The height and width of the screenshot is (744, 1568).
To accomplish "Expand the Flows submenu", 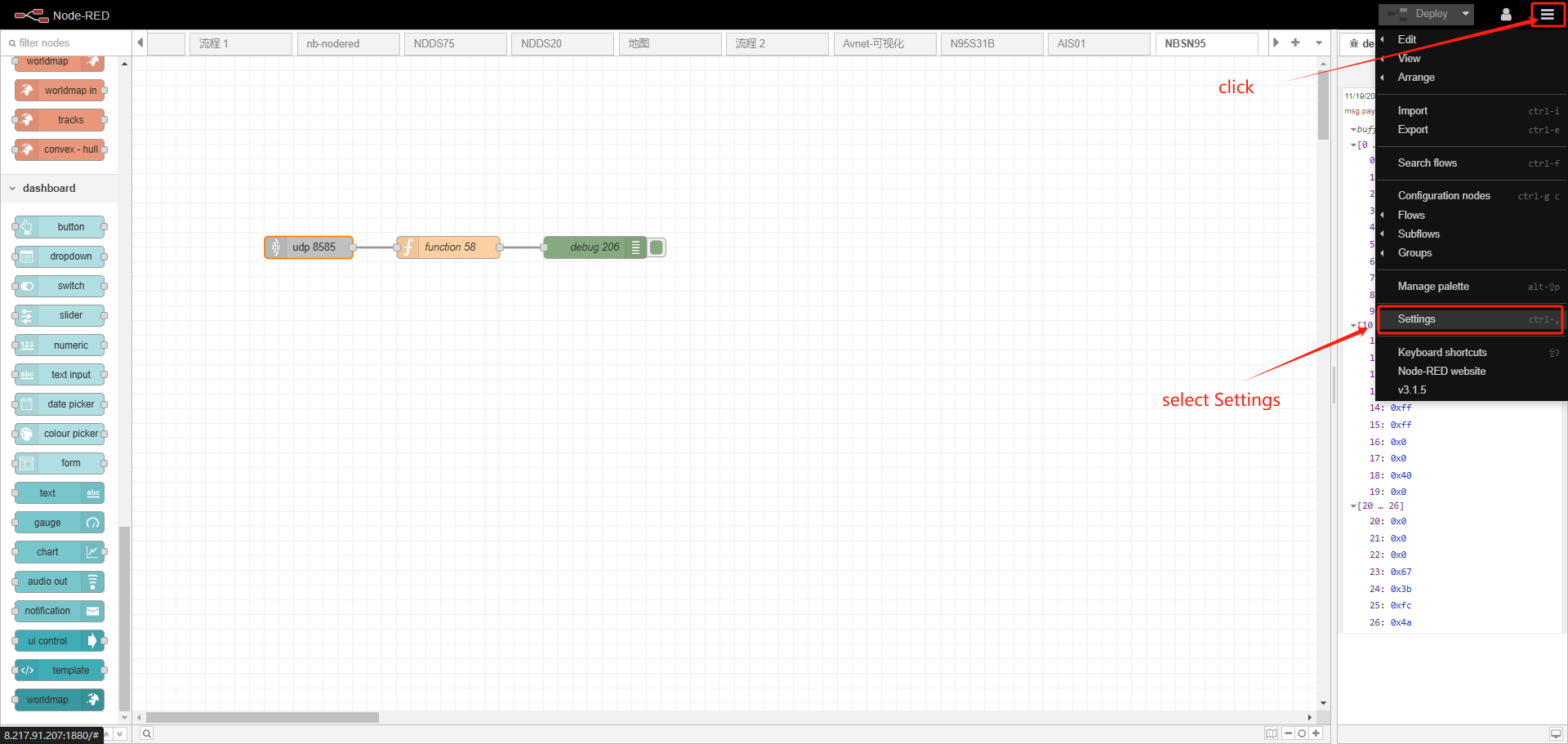I will 1470,216.
